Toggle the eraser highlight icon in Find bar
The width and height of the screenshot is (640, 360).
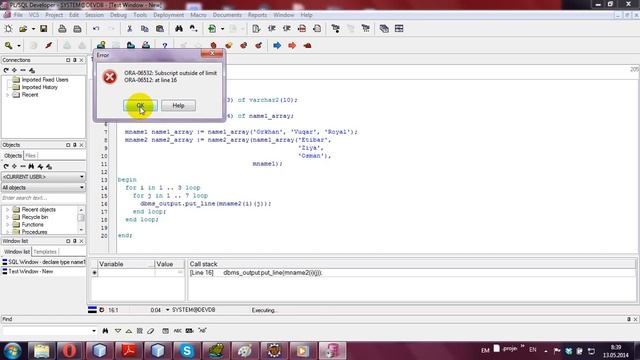coord(151,331)
